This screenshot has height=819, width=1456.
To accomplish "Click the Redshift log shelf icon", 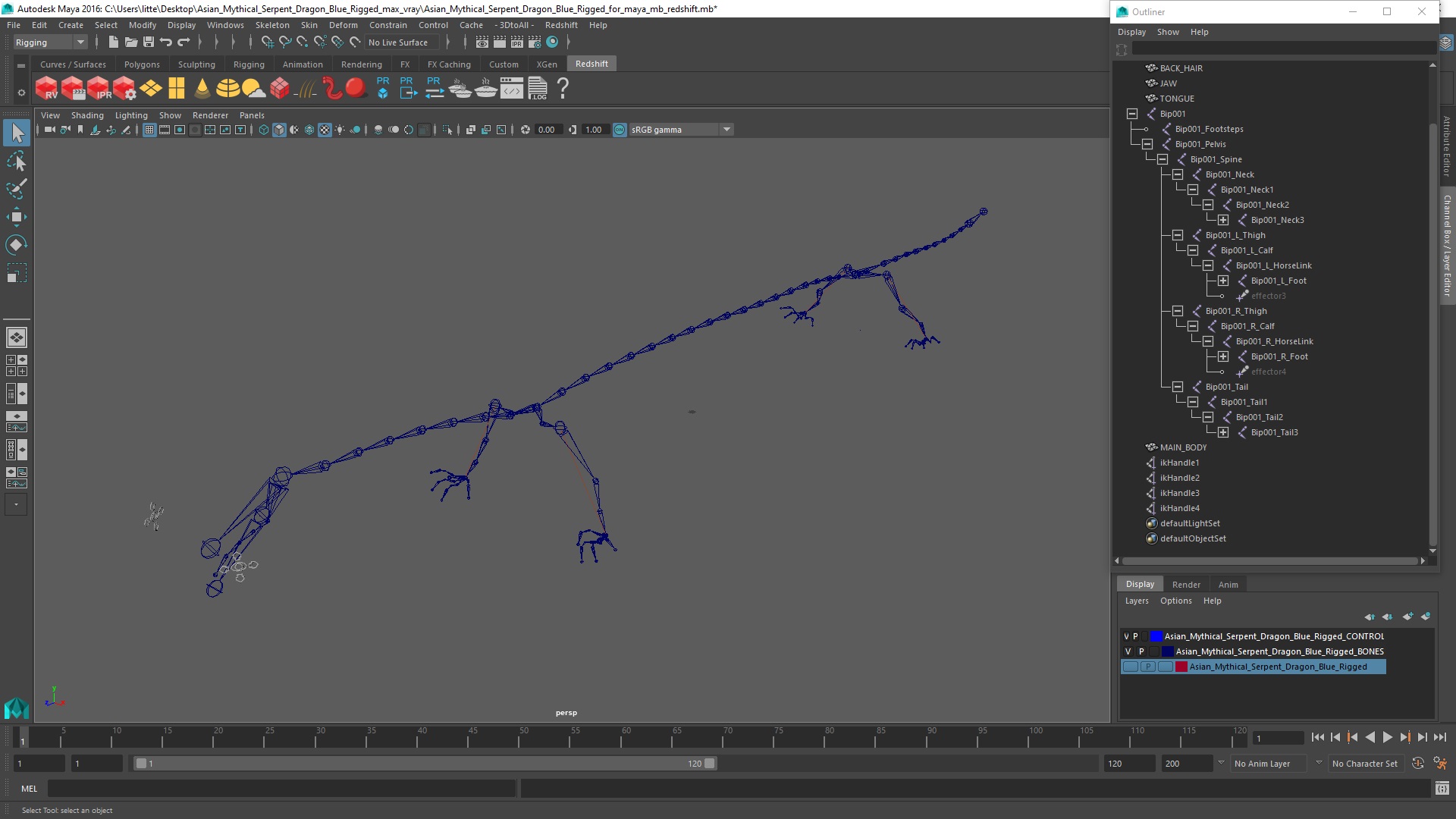I will [x=538, y=89].
